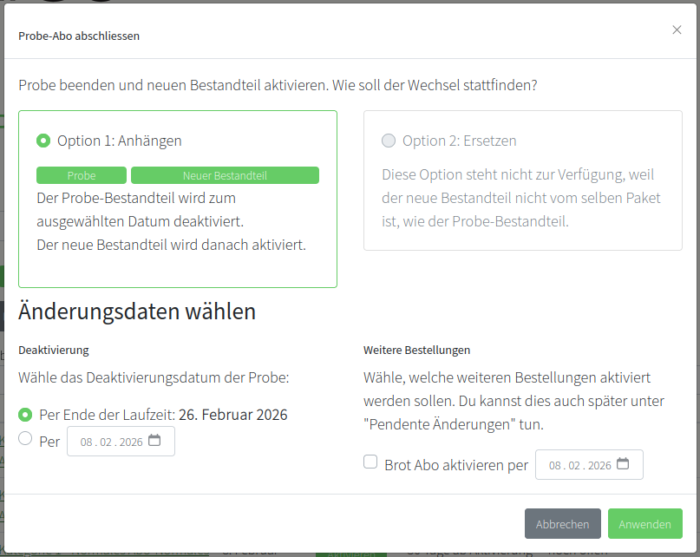Close the Probe-Abo abschliessen dialog
700x557 pixels.
(677, 30)
